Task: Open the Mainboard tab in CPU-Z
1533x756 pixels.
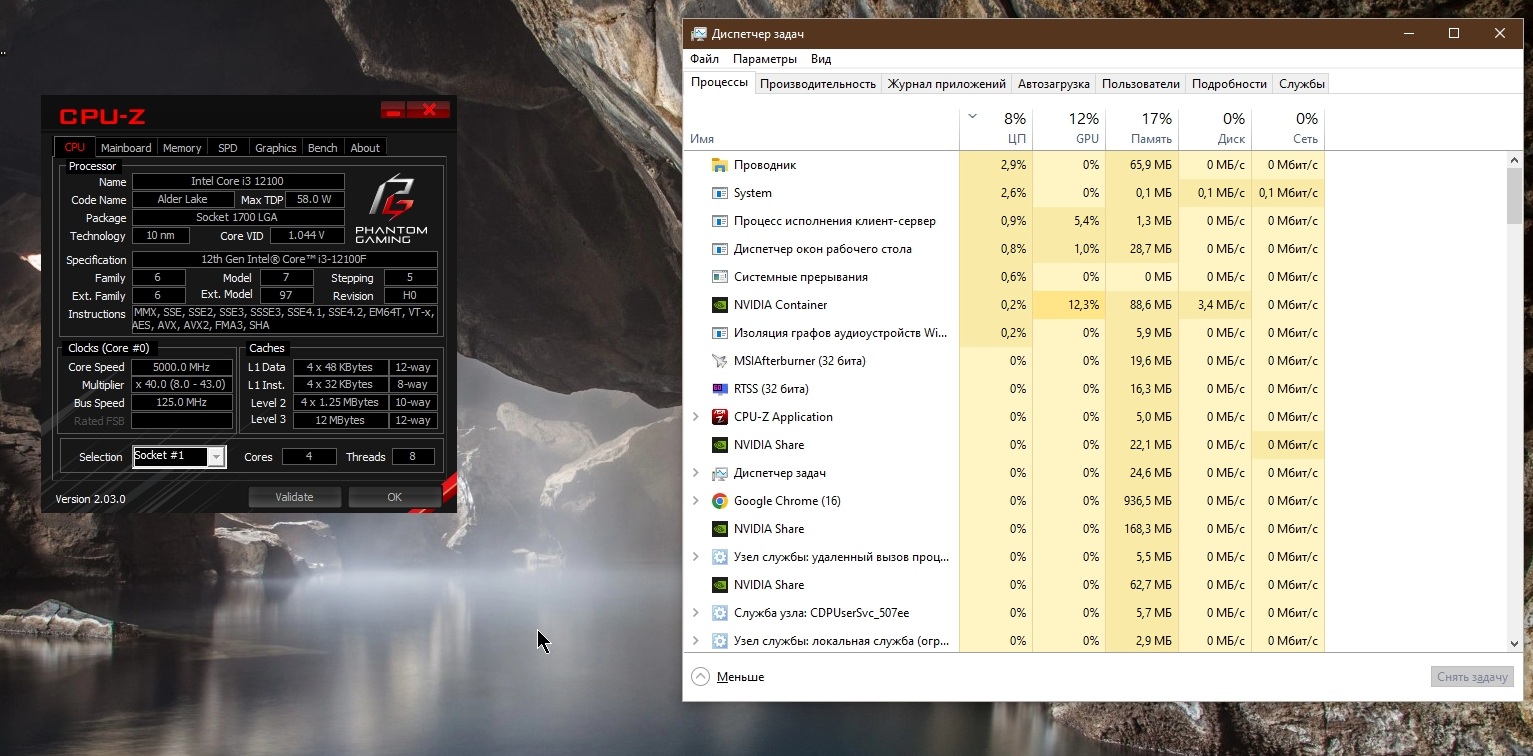Action: pos(126,148)
